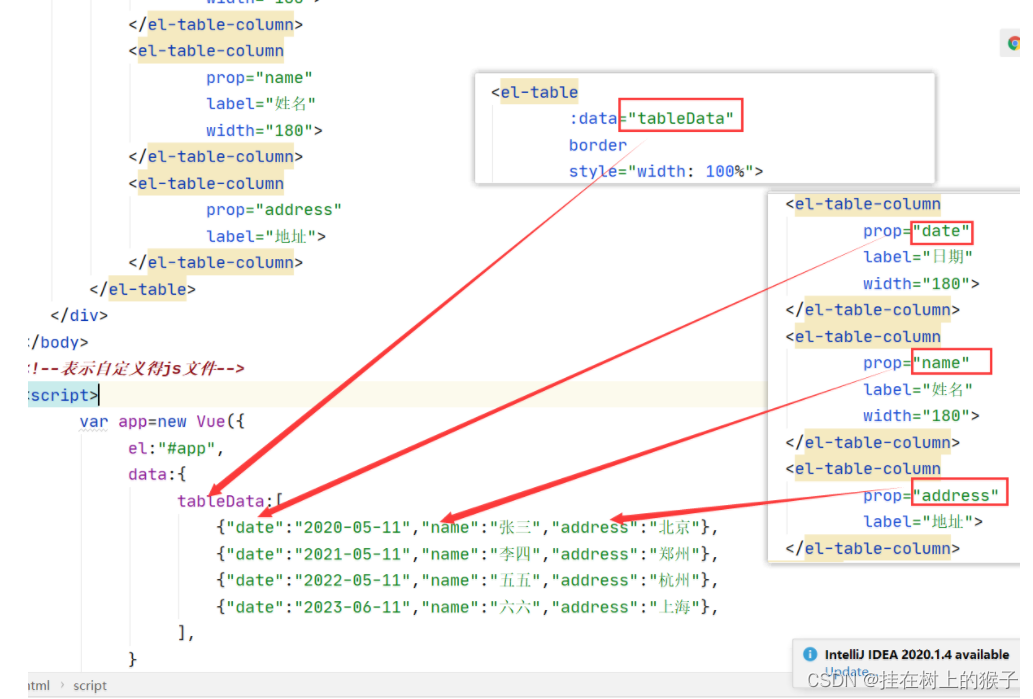Image resolution: width=1033 pixels, height=699 pixels.
Task: Click the data row with date 2023-06-11
Action: 467,607
